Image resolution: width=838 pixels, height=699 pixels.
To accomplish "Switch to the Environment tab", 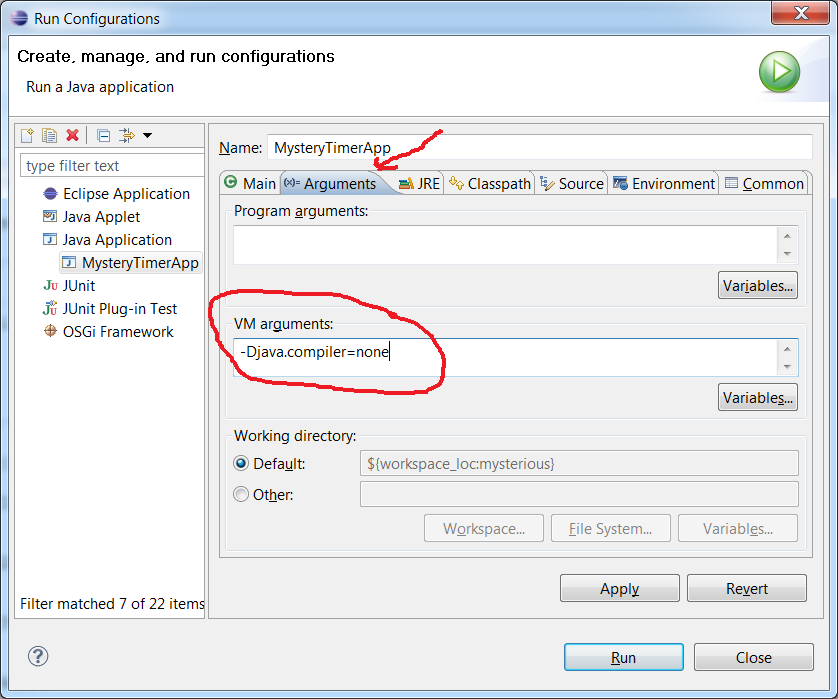I will click(x=663, y=183).
